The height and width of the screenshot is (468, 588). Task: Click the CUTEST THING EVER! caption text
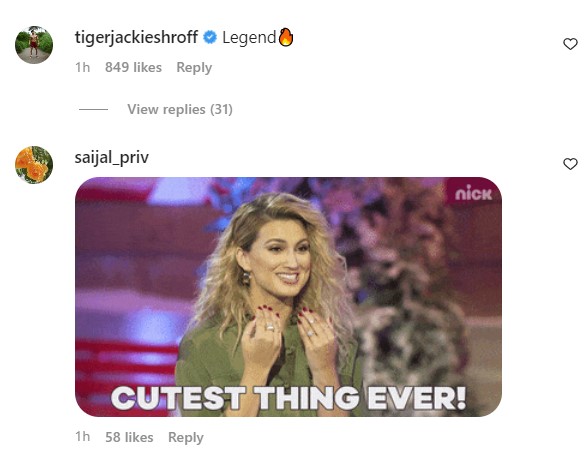click(x=288, y=398)
